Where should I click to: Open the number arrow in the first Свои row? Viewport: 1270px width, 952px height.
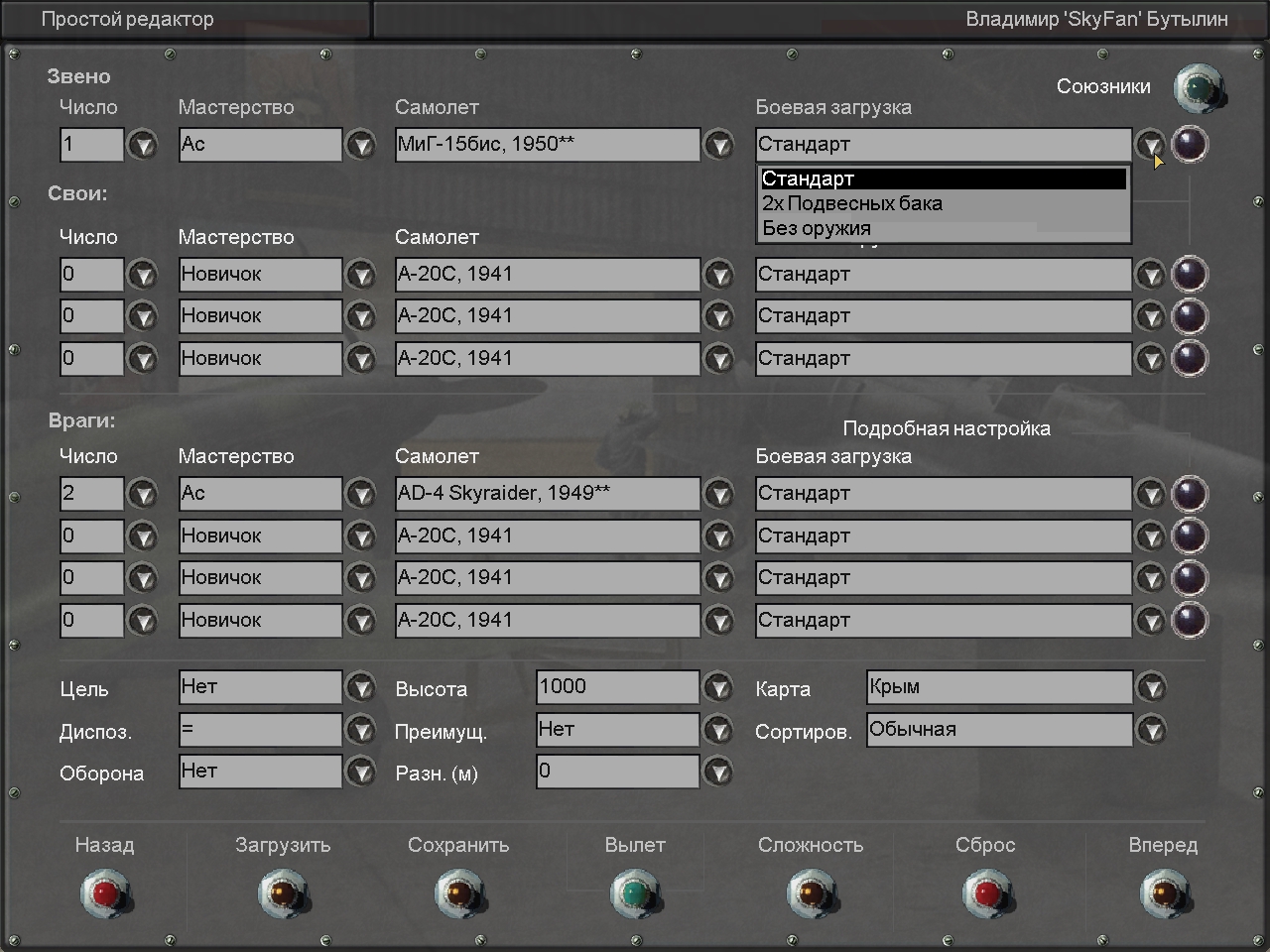pos(144,275)
